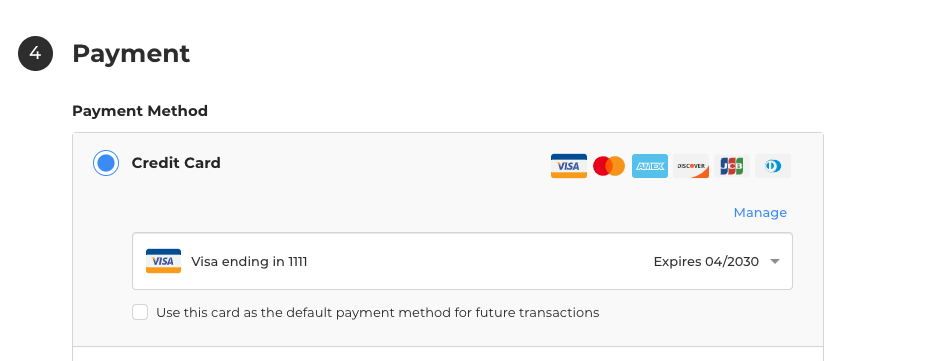Click the Mastercard logo icon
This screenshot has height=361, width=927.
point(609,166)
